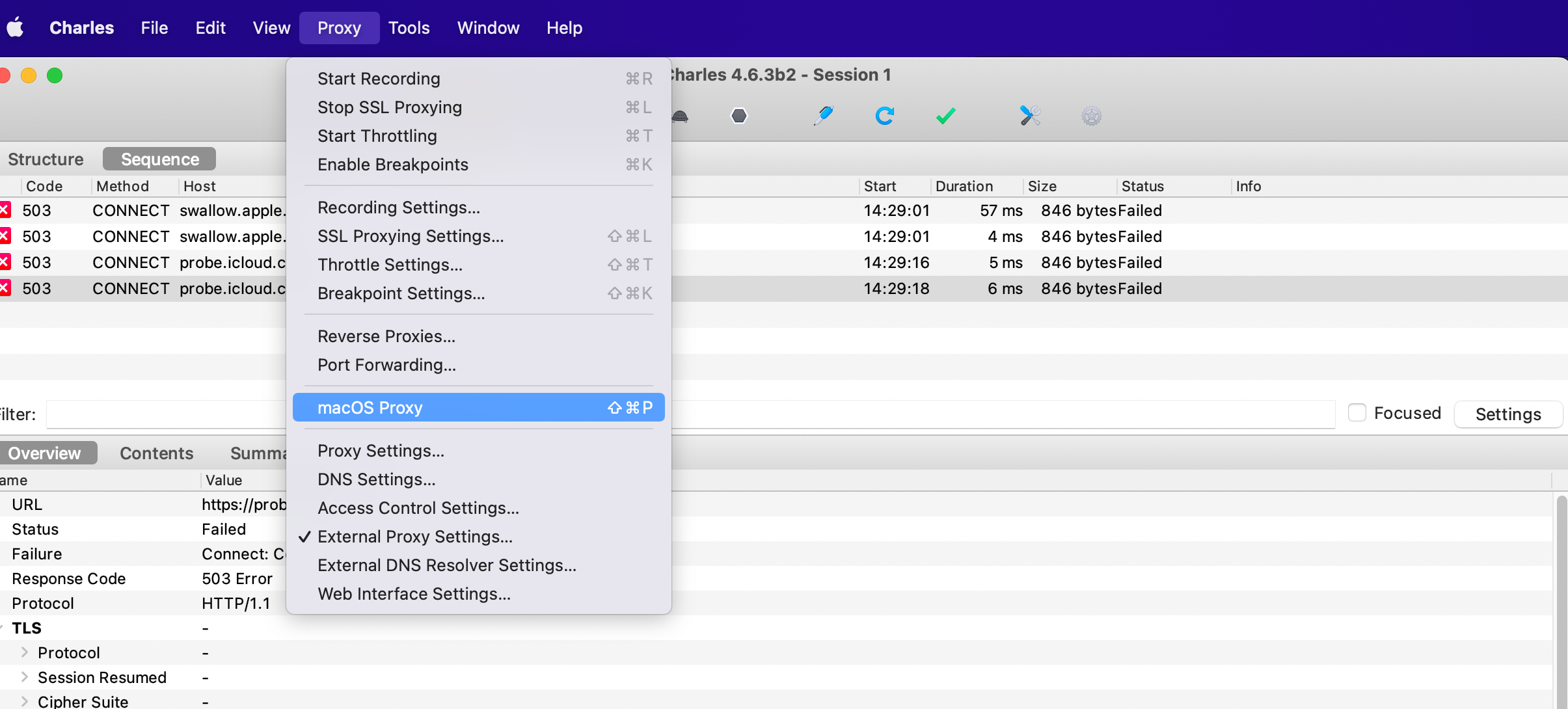The width and height of the screenshot is (1568, 709).
Task: Open the Charles application menu
Action: coord(82,28)
